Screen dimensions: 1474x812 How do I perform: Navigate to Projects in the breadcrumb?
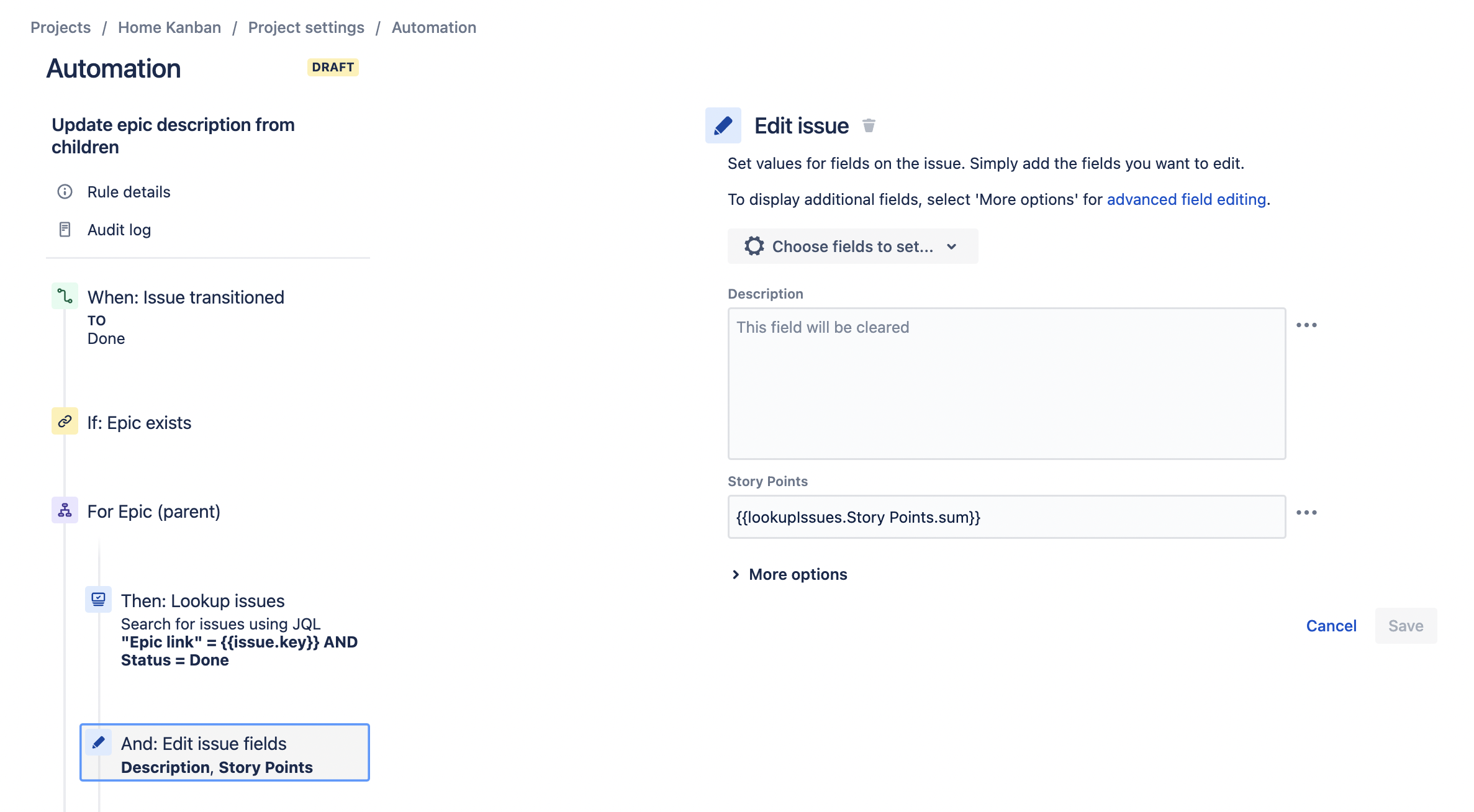[x=60, y=27]
